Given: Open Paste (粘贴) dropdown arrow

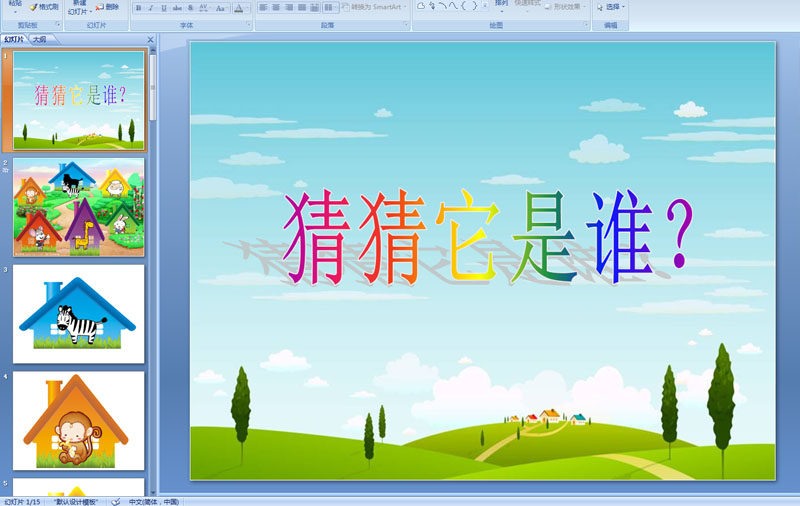Looking at the screenshot, I should (x=15, y=12).
